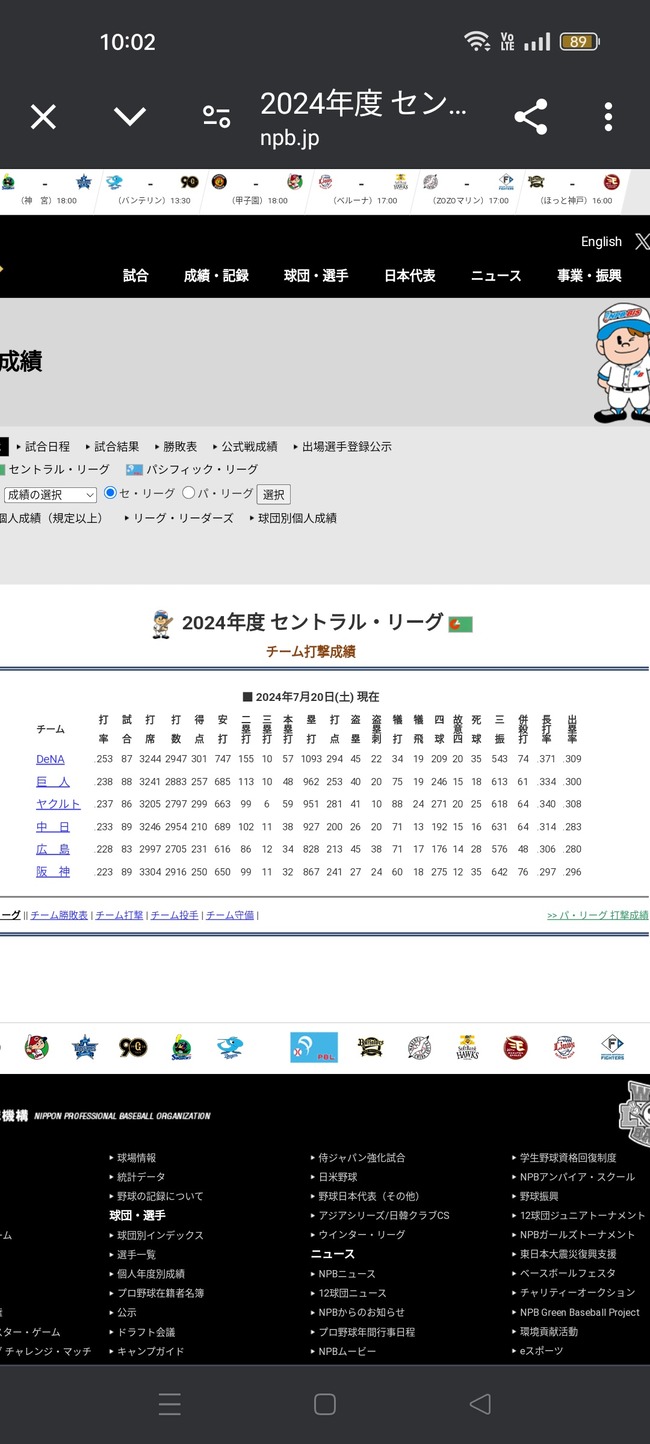Open the チーム投手 link below table
Viewport: 650px width, 1444px height.
click(175, 915)
